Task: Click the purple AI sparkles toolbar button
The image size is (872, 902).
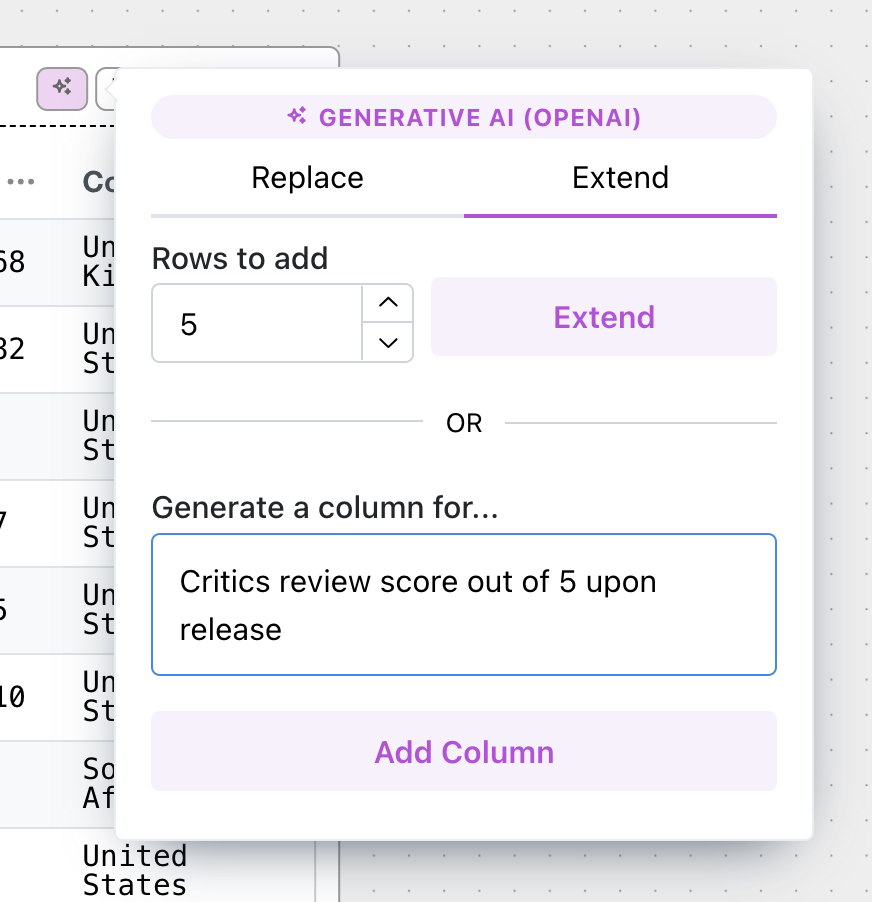Action: (x=61, y=89)
